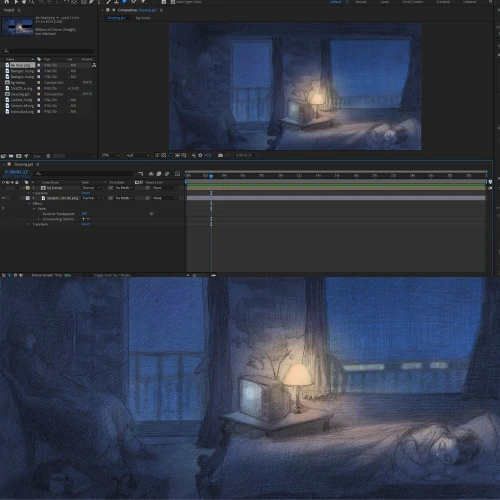Select the Zoom magnifier tool
Image resolution: width=500 pixels, height=500 pixels.
point(32,2)
